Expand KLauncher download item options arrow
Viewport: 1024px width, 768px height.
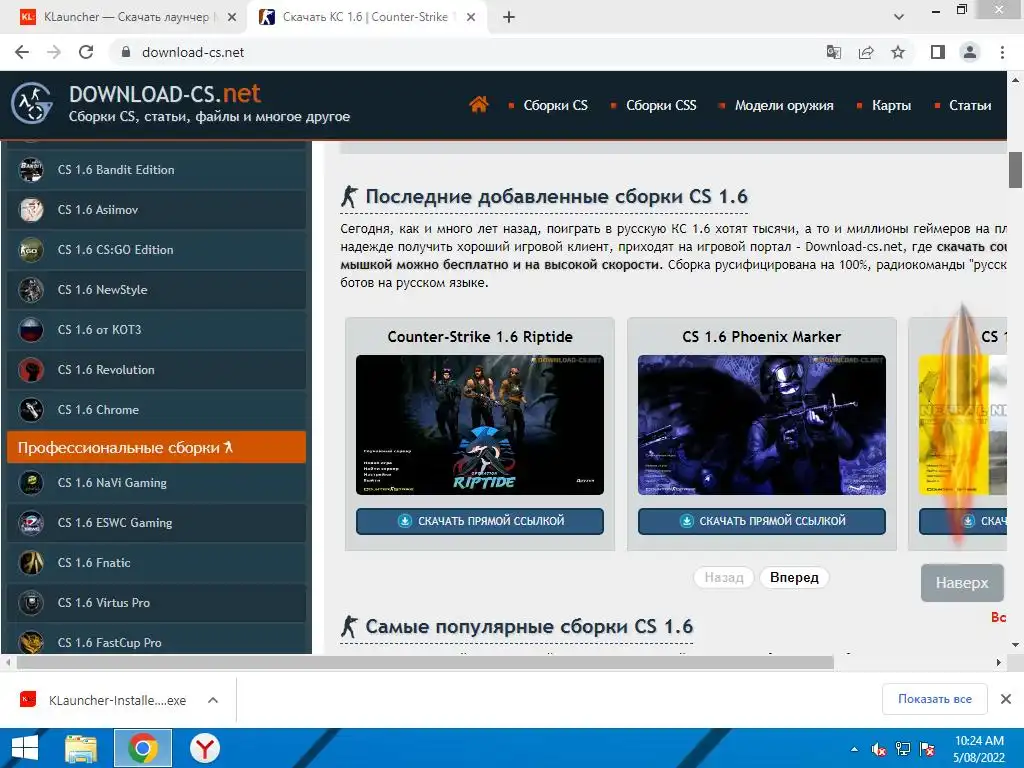point(213,700)
